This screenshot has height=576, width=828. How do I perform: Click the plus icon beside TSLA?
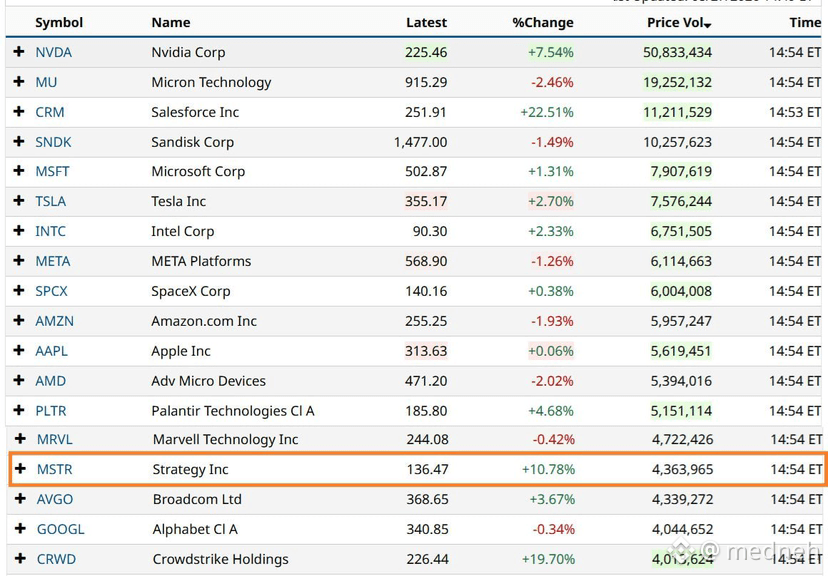19,201
